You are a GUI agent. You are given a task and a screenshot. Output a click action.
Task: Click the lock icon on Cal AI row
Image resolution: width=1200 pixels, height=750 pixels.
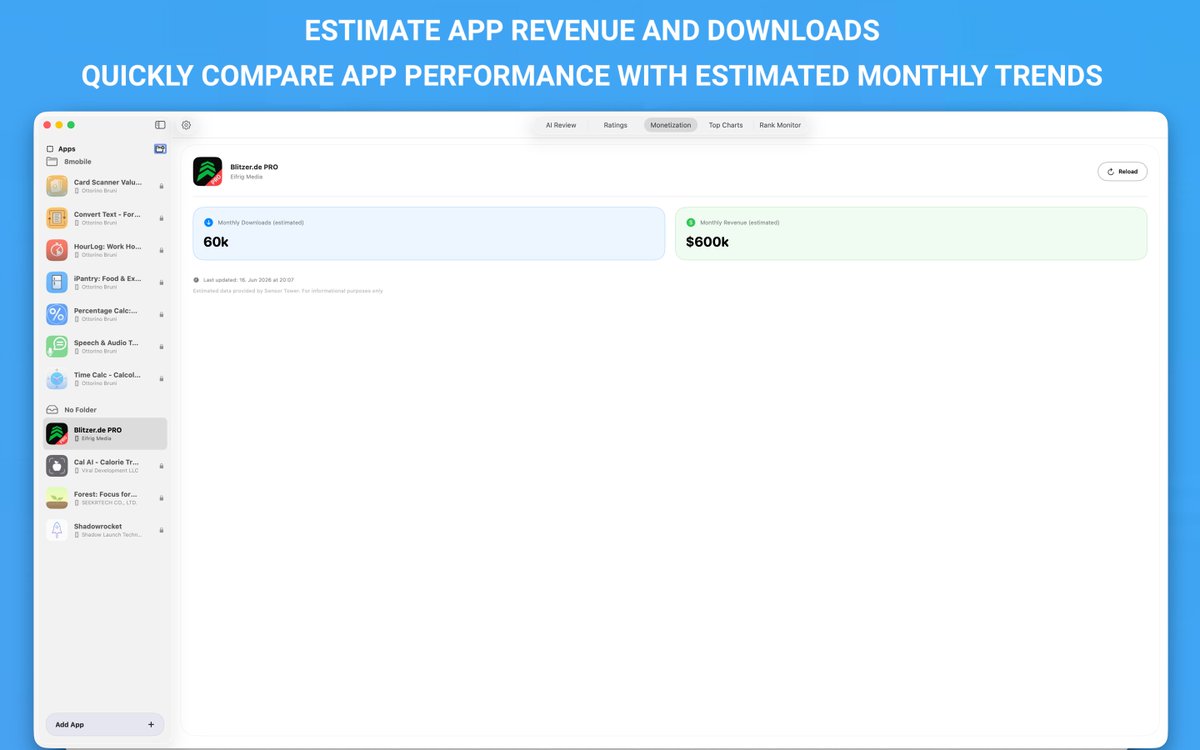click(x=161, y=466)
